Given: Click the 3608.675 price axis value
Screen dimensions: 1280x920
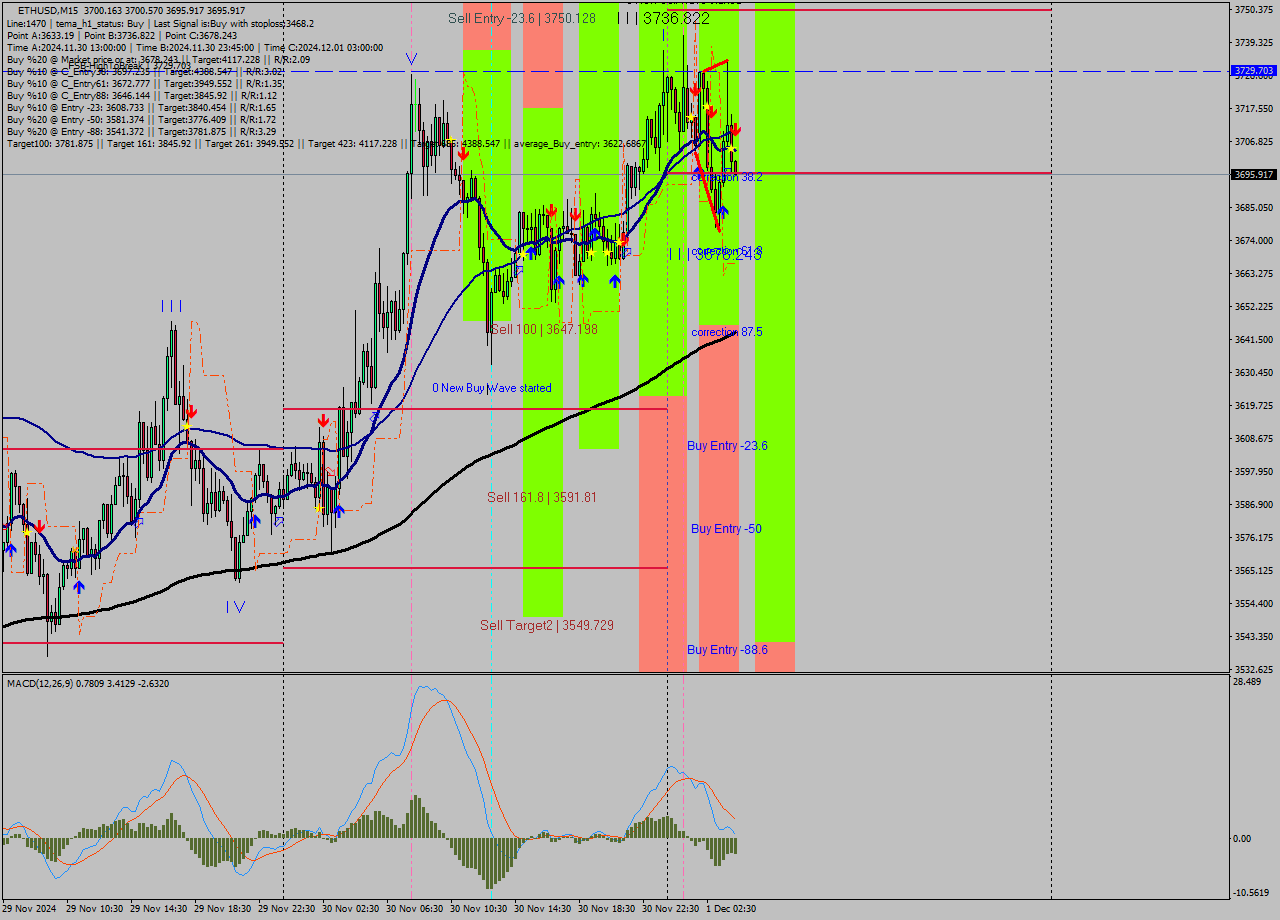Looking at the screenshot, I should 1254,438.
